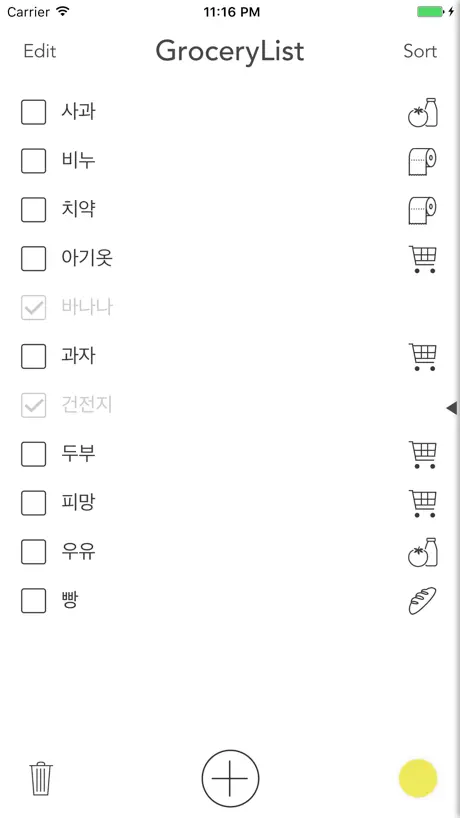Tap the shopping cart icon beside 과자
Viewport: 460px width, 818px height.
pos(422,357)
